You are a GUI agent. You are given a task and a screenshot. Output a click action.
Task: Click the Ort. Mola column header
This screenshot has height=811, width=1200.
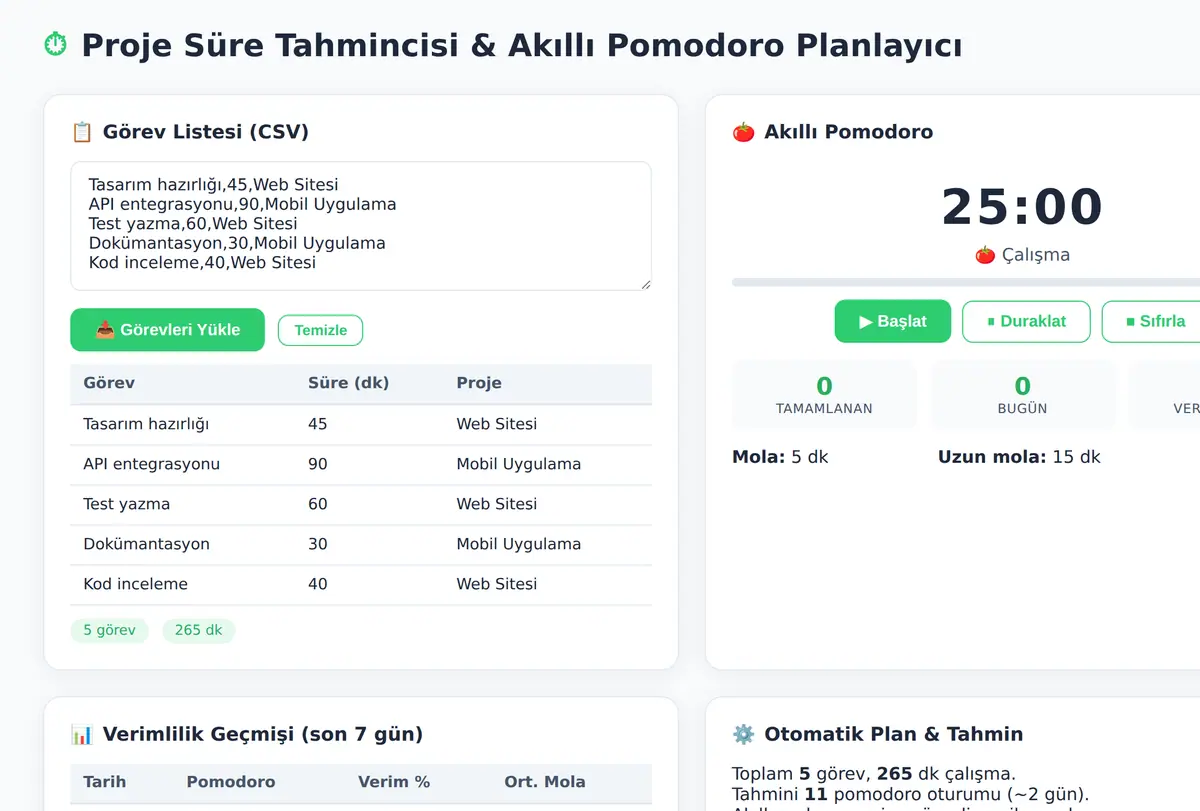(545, 782)
